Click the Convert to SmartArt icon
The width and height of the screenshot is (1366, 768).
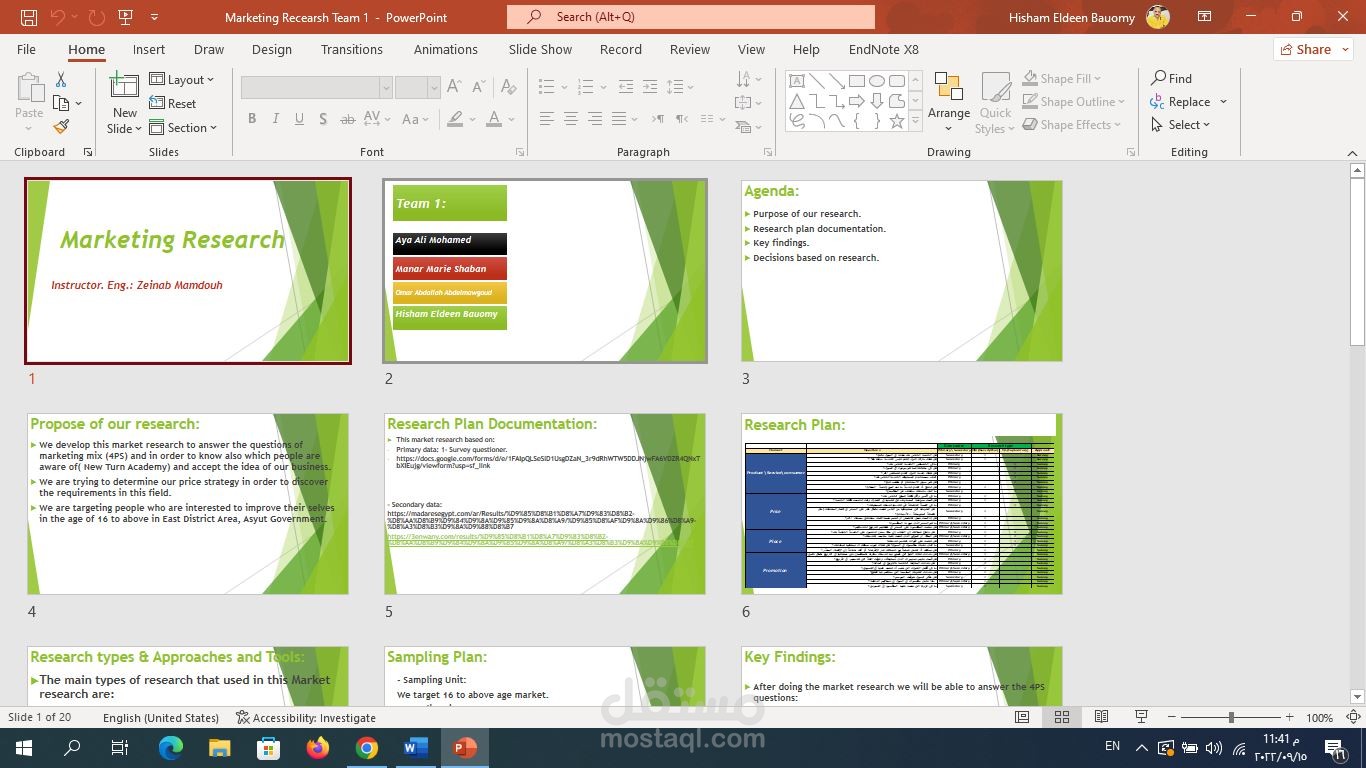coord(743,127)
